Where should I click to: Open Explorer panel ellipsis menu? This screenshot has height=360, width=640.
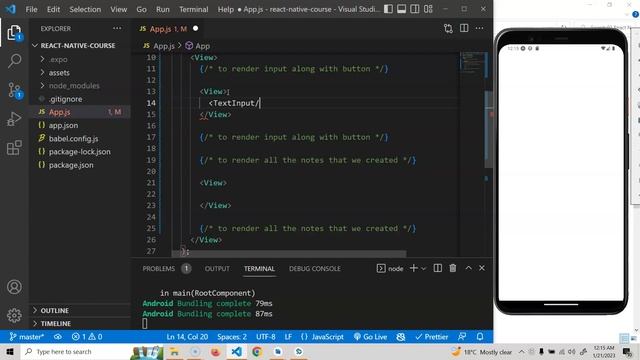pos(117,28)
